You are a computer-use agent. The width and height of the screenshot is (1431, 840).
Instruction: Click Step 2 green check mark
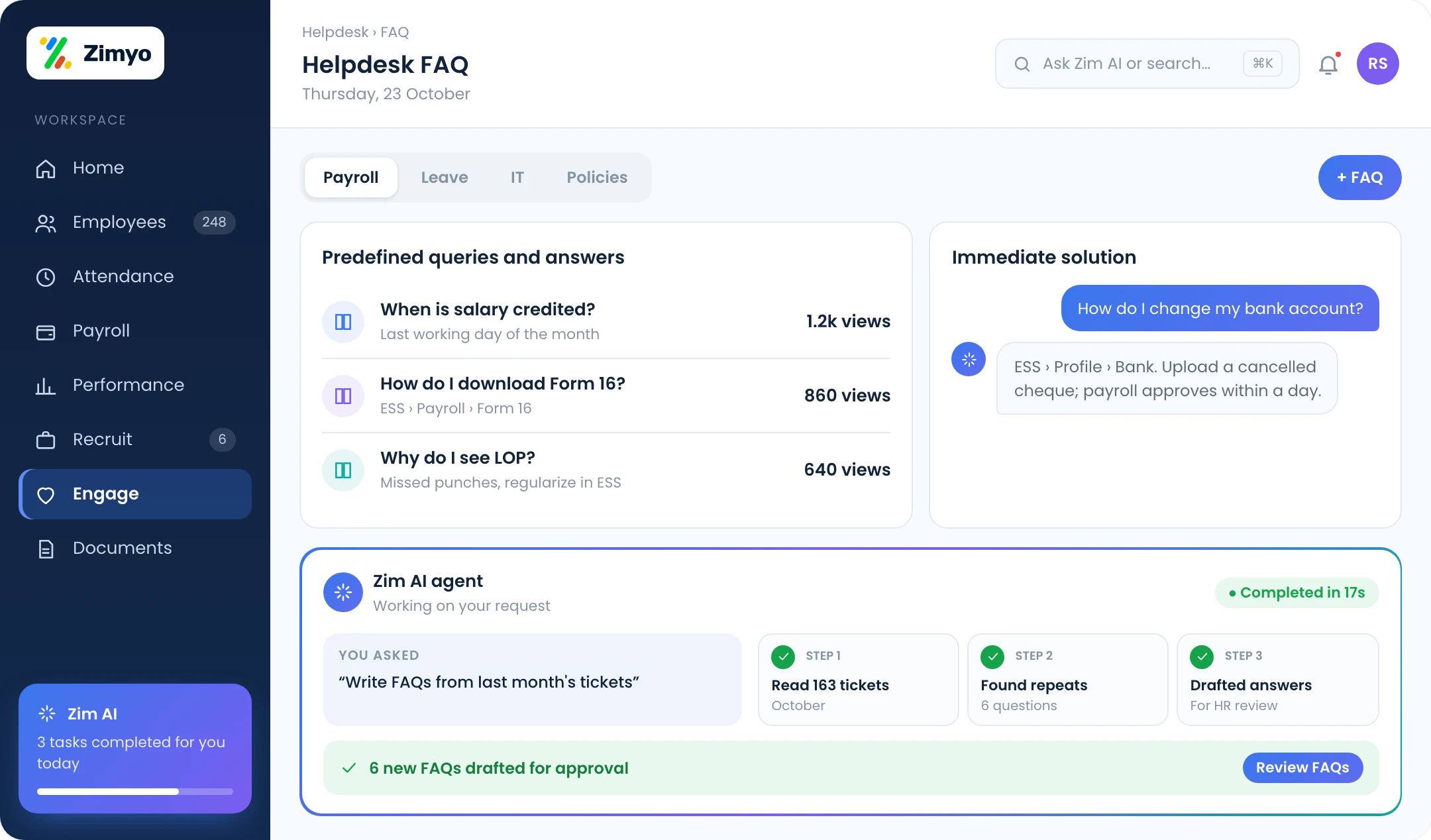pyautogui.click(x=993, y=656)
